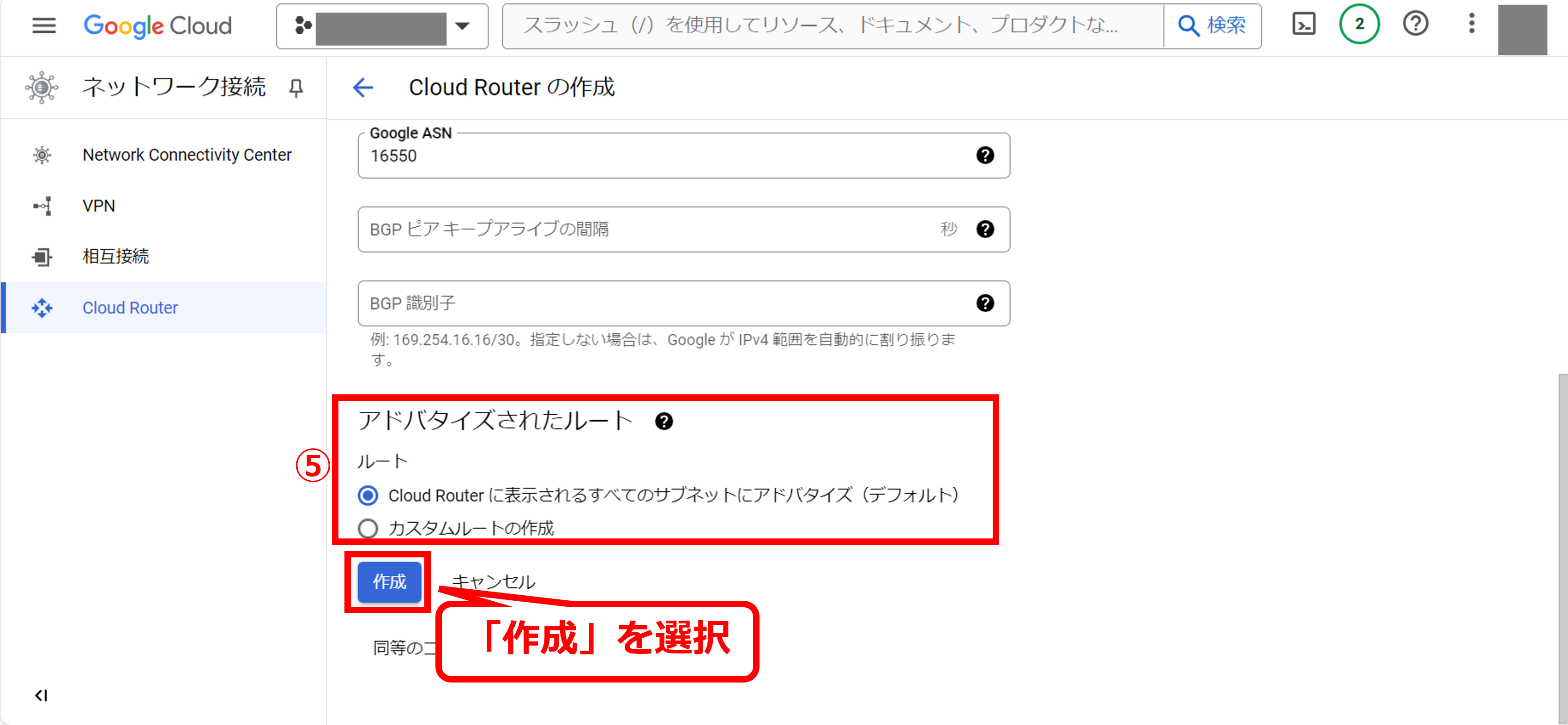
Task: Open the help question mark menu
Action: pyautogui.click(x=1415, y=24)
